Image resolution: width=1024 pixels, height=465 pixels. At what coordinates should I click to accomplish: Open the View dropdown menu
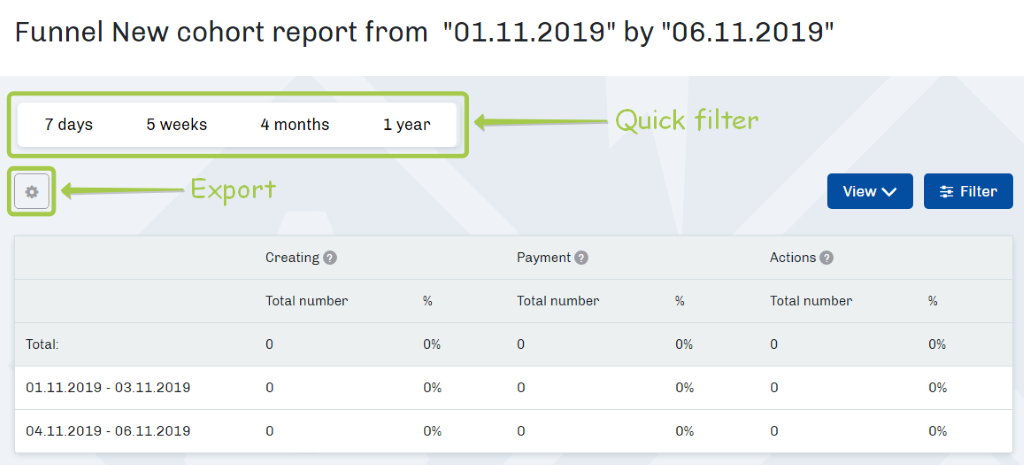[870, 191]
